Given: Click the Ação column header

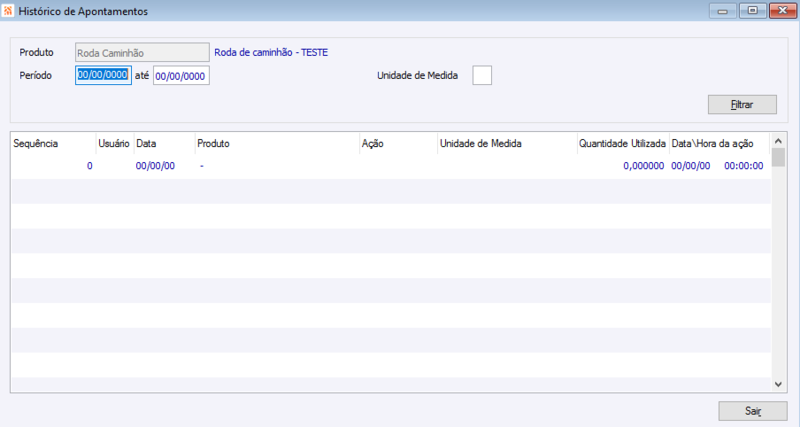Looking at the screenshot, I should (x=398, y=144).
